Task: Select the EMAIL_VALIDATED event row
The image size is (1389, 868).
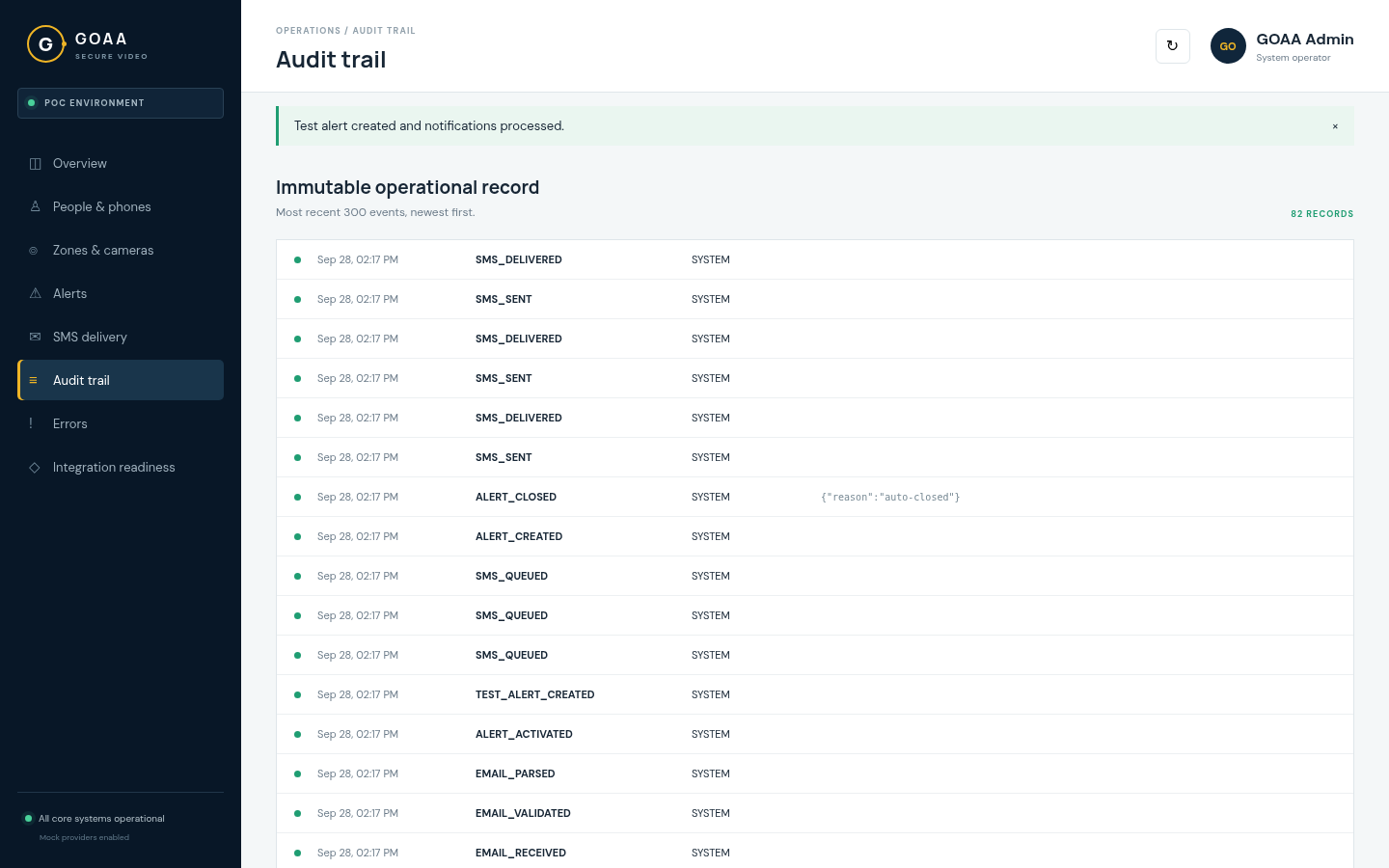Action: (x=815, y=813)
